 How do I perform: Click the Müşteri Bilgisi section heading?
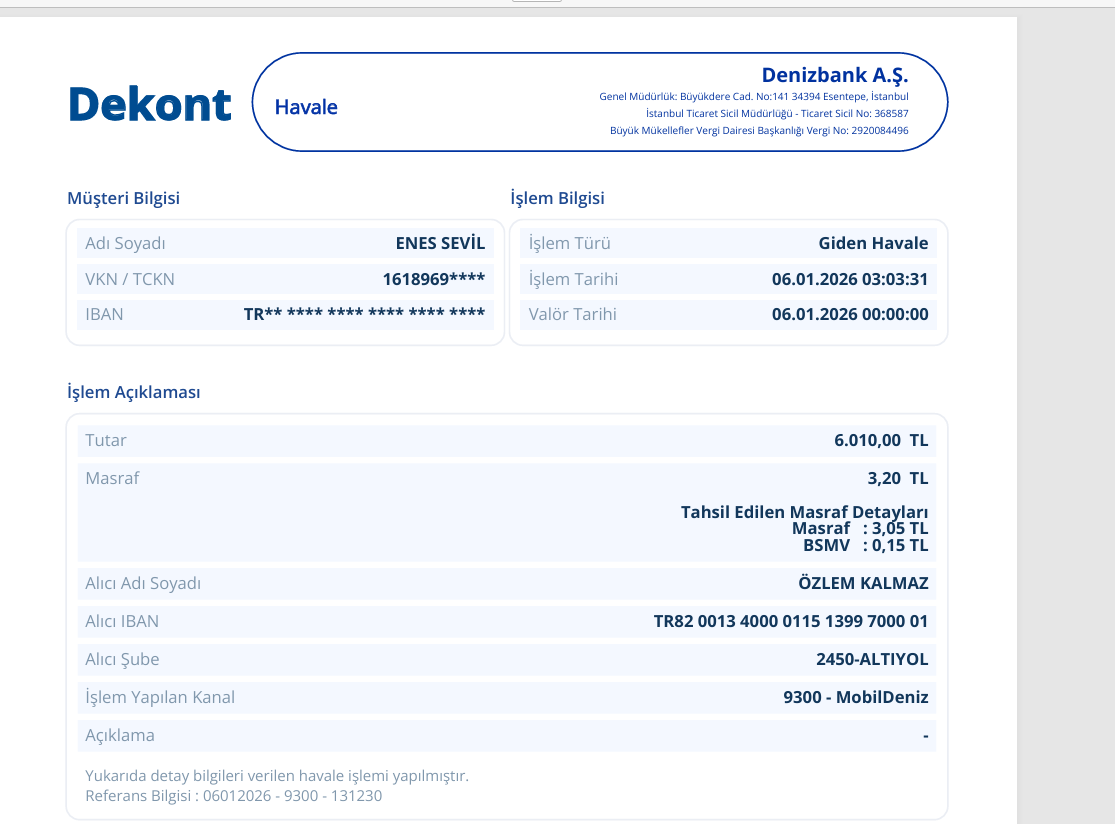click(123, 198)
